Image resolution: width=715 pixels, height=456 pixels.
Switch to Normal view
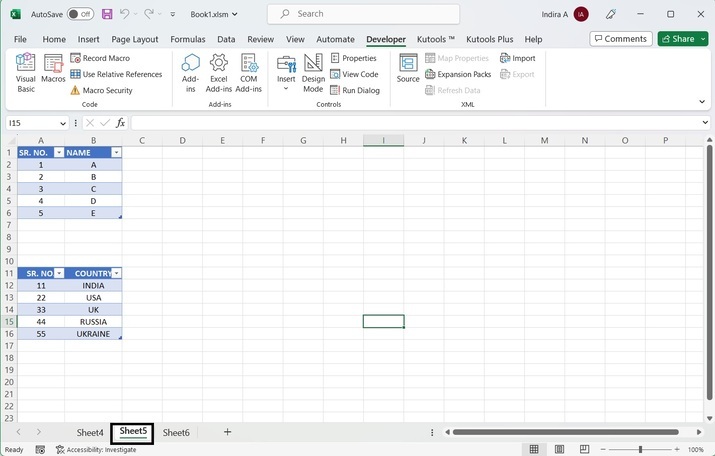(534, 449)
